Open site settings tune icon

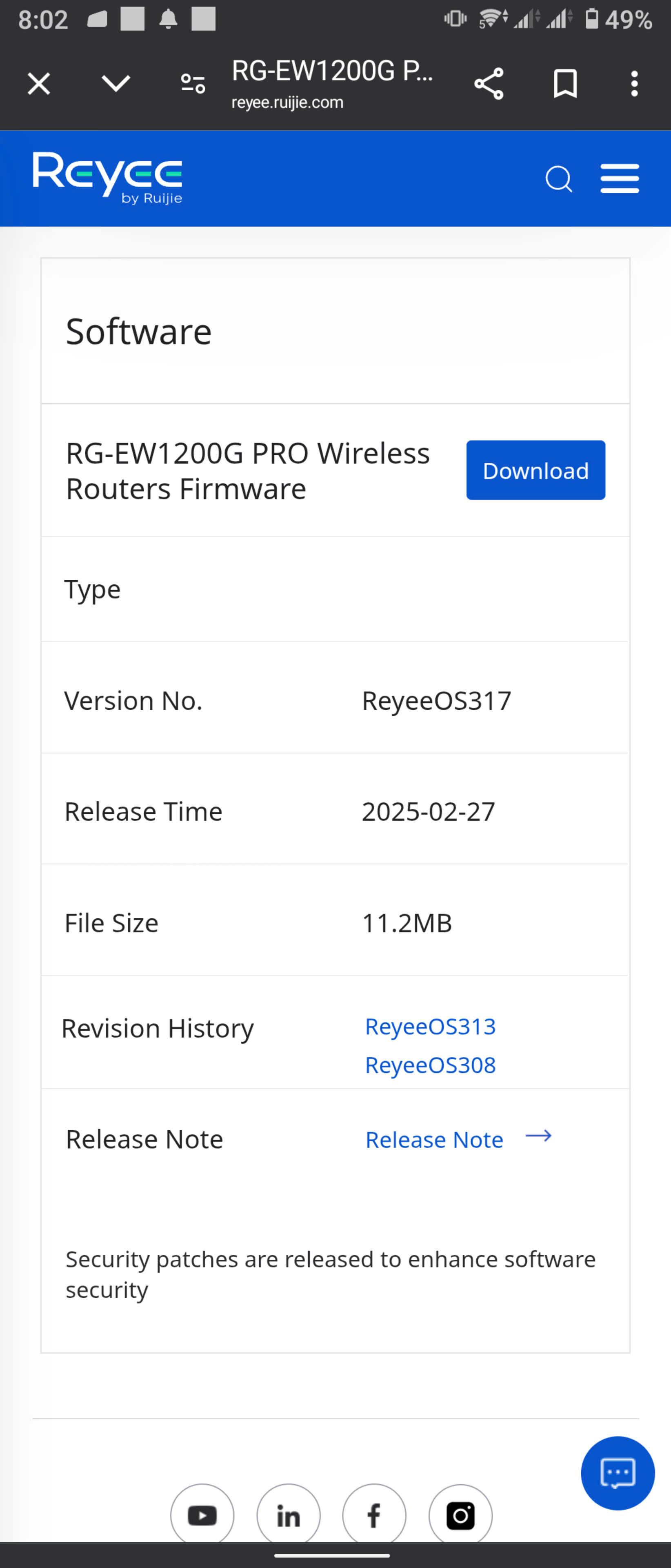click(193, 83)
